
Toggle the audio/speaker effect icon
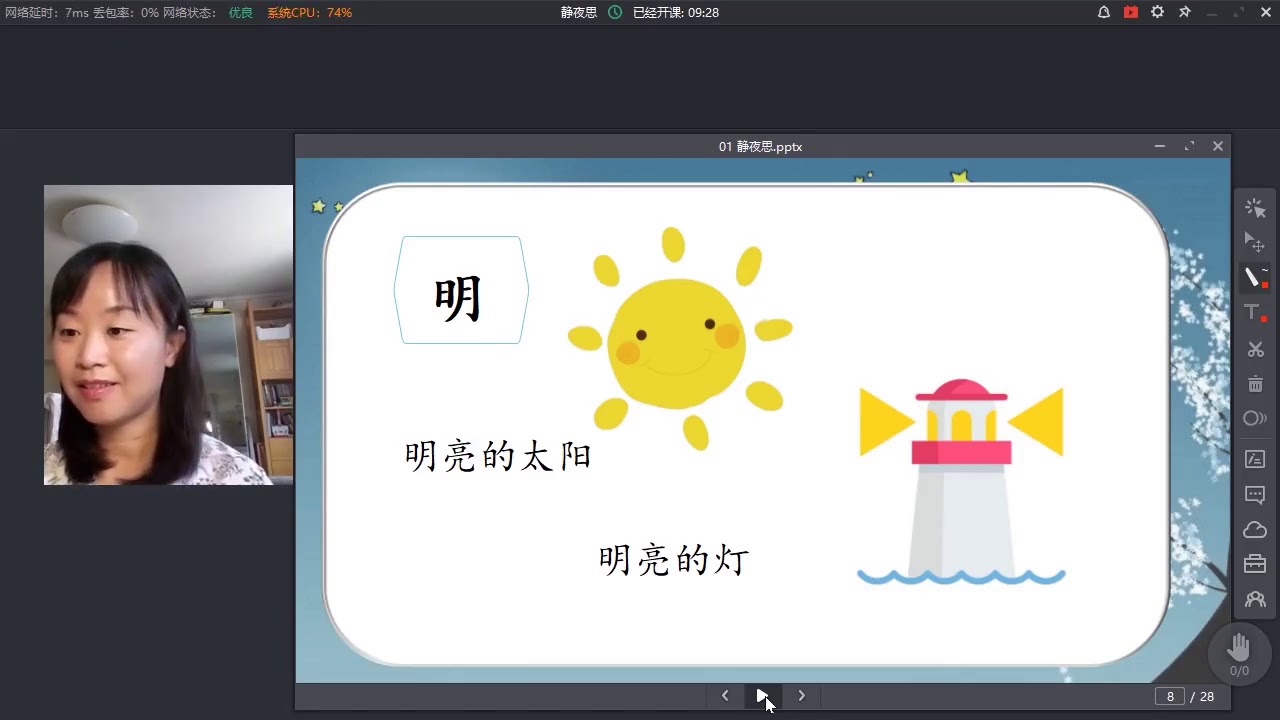pos(1255,418)
